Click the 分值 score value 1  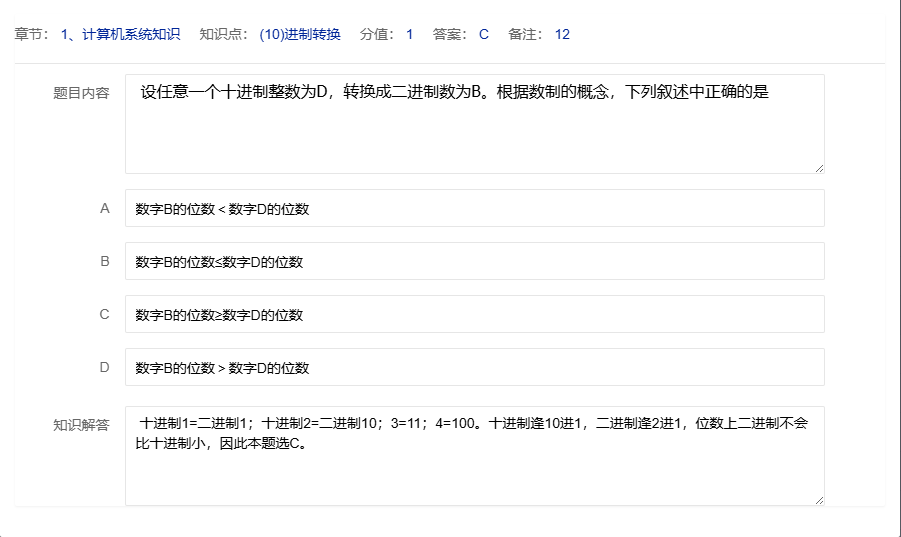(410, 34)
